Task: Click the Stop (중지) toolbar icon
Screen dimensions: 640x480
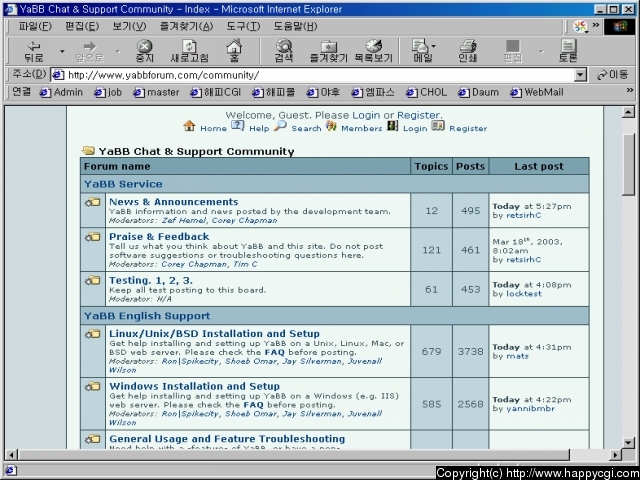Action: tap(144, 51)
